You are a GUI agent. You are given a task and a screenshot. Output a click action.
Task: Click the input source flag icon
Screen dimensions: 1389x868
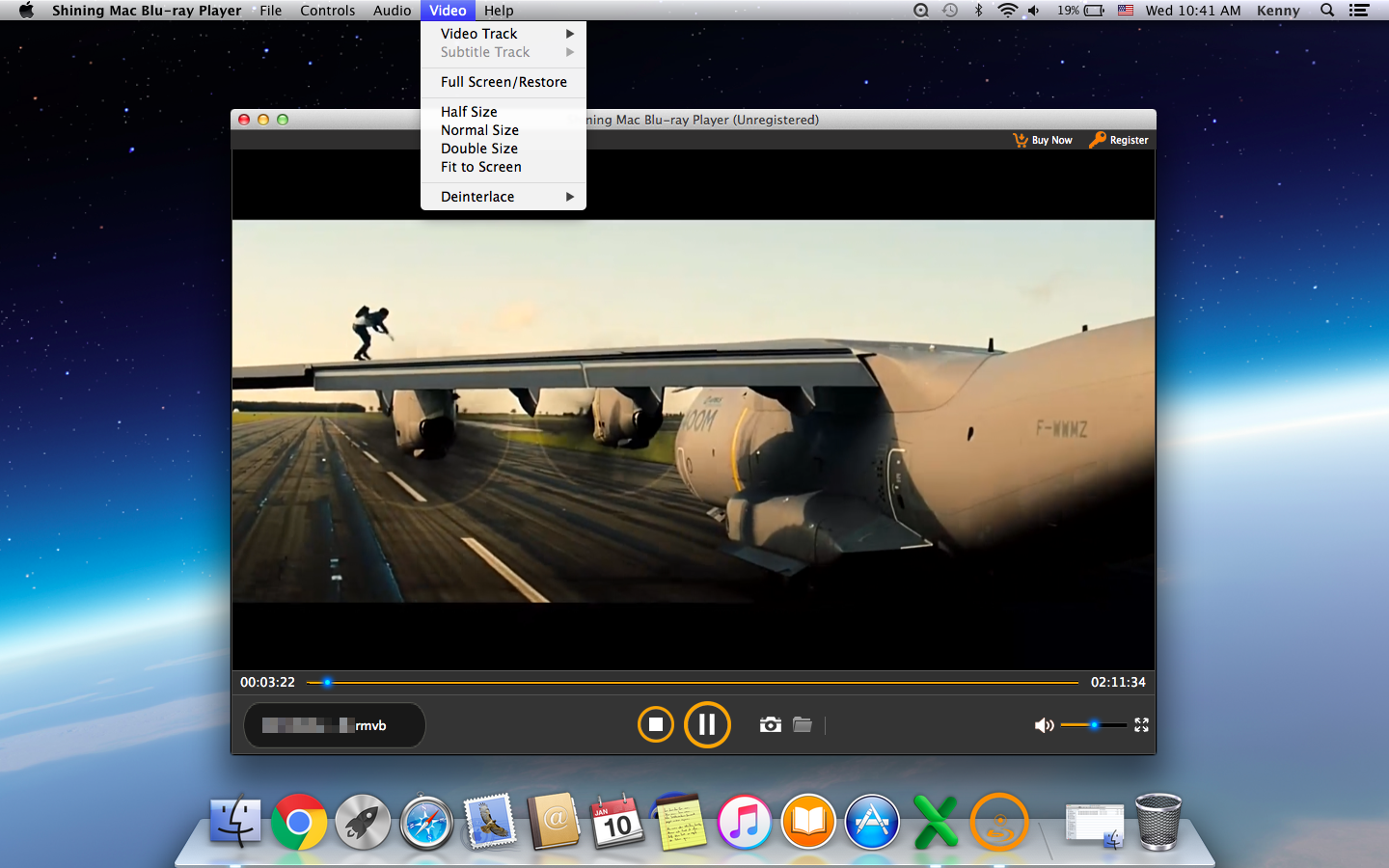[1125, 11]
